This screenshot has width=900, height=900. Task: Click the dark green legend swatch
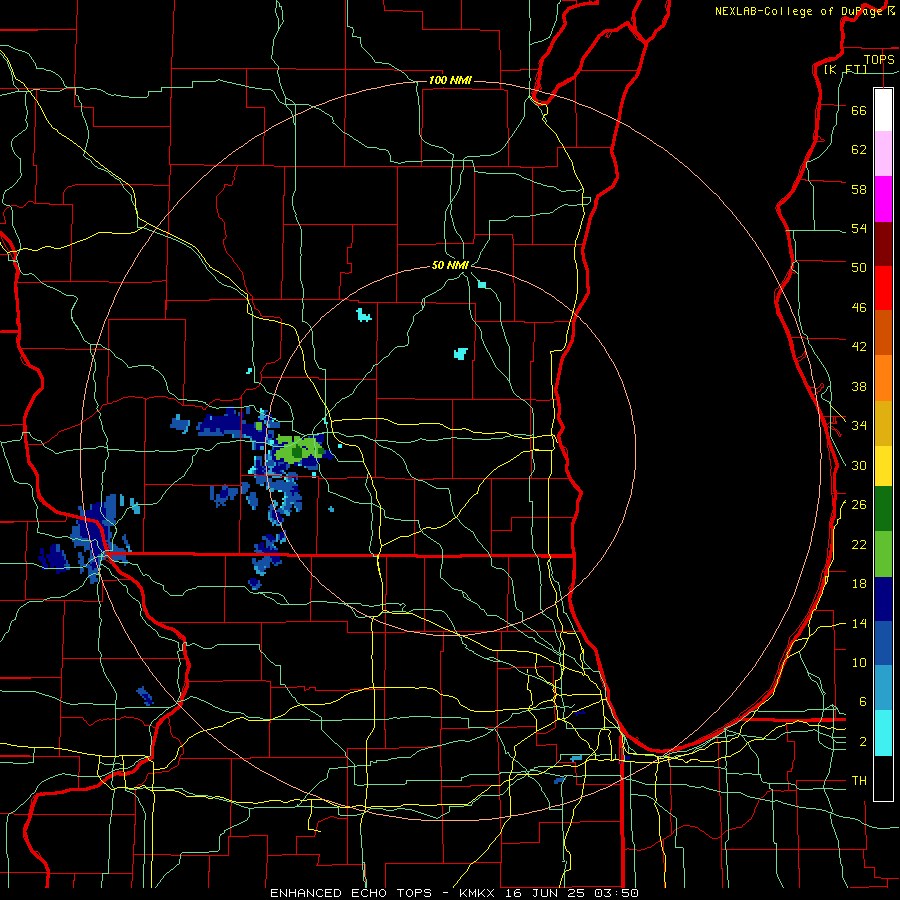point(883,509)
